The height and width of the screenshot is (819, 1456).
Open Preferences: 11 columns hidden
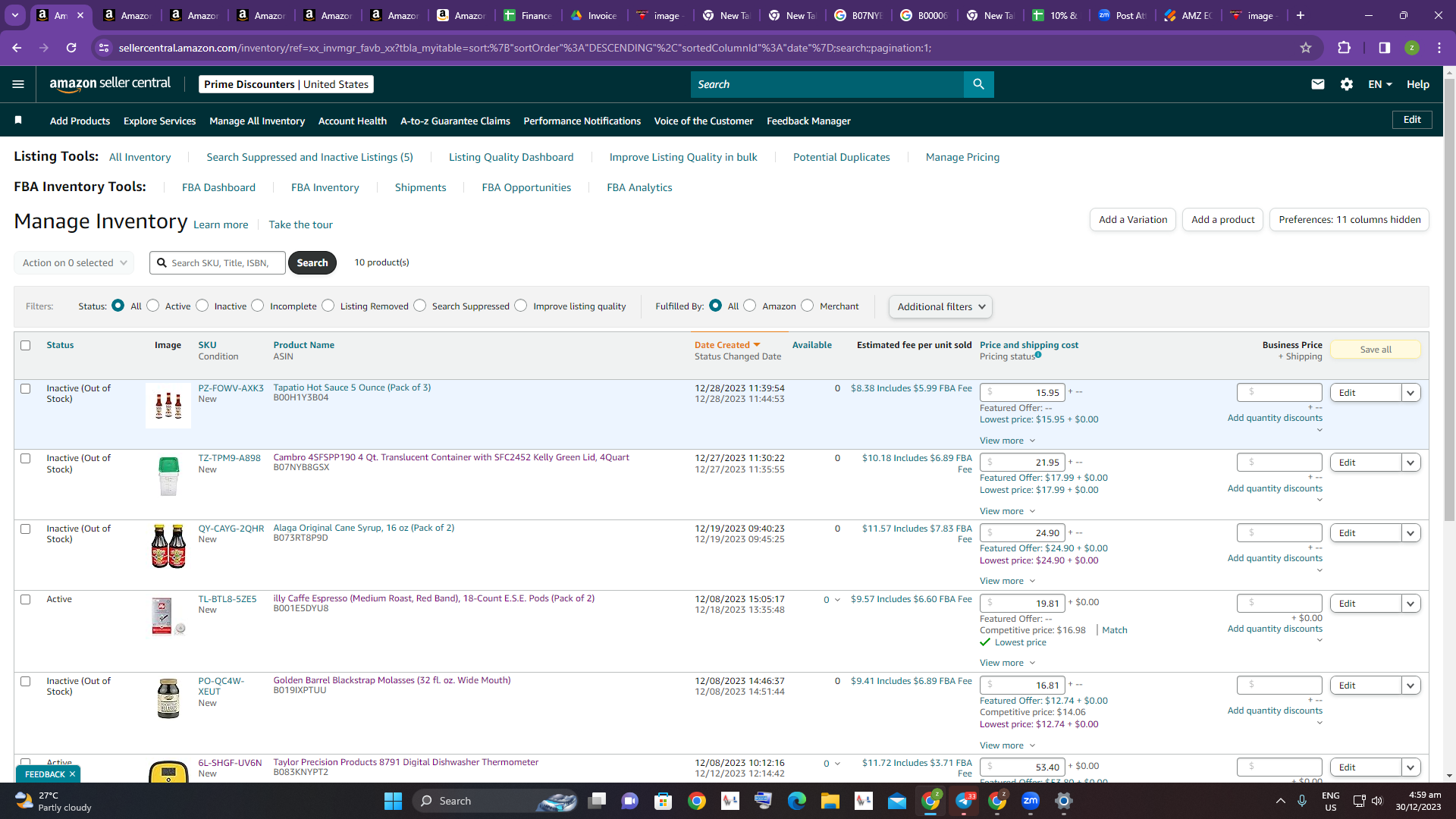tap(1349, 220)
